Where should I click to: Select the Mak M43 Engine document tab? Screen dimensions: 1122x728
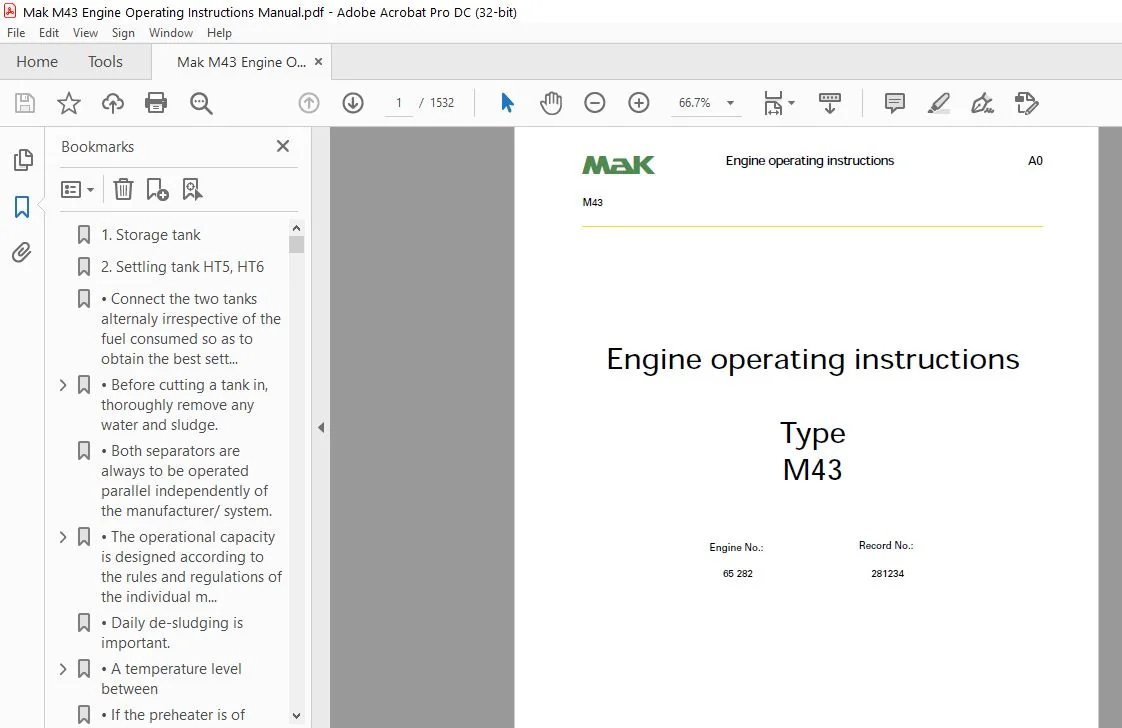240,62
